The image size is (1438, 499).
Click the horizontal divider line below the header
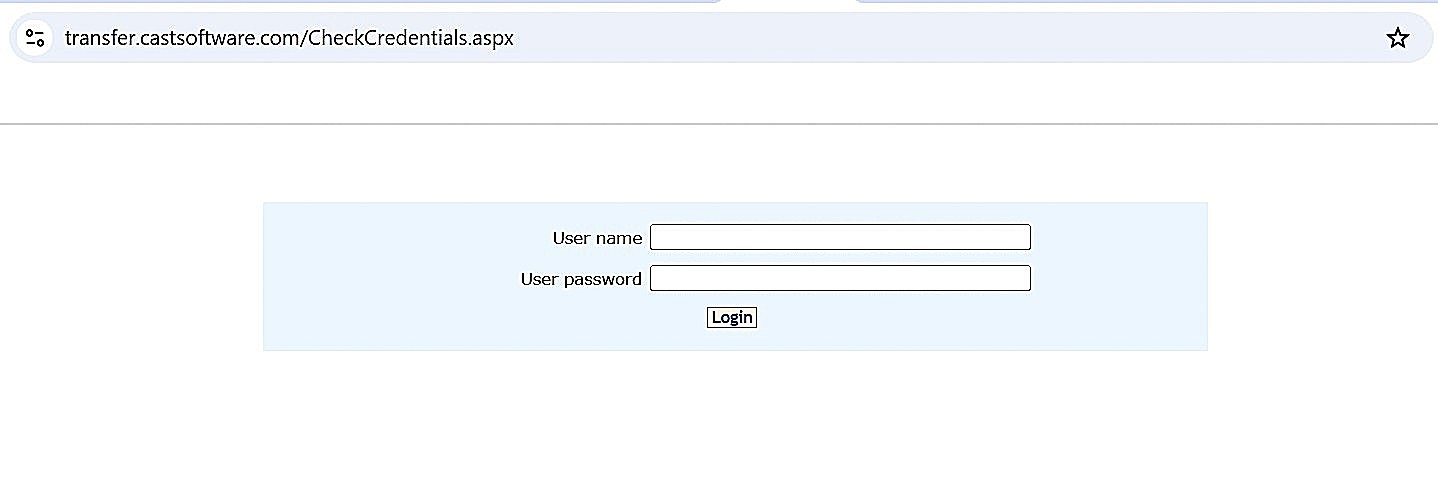tap(700, 124)
